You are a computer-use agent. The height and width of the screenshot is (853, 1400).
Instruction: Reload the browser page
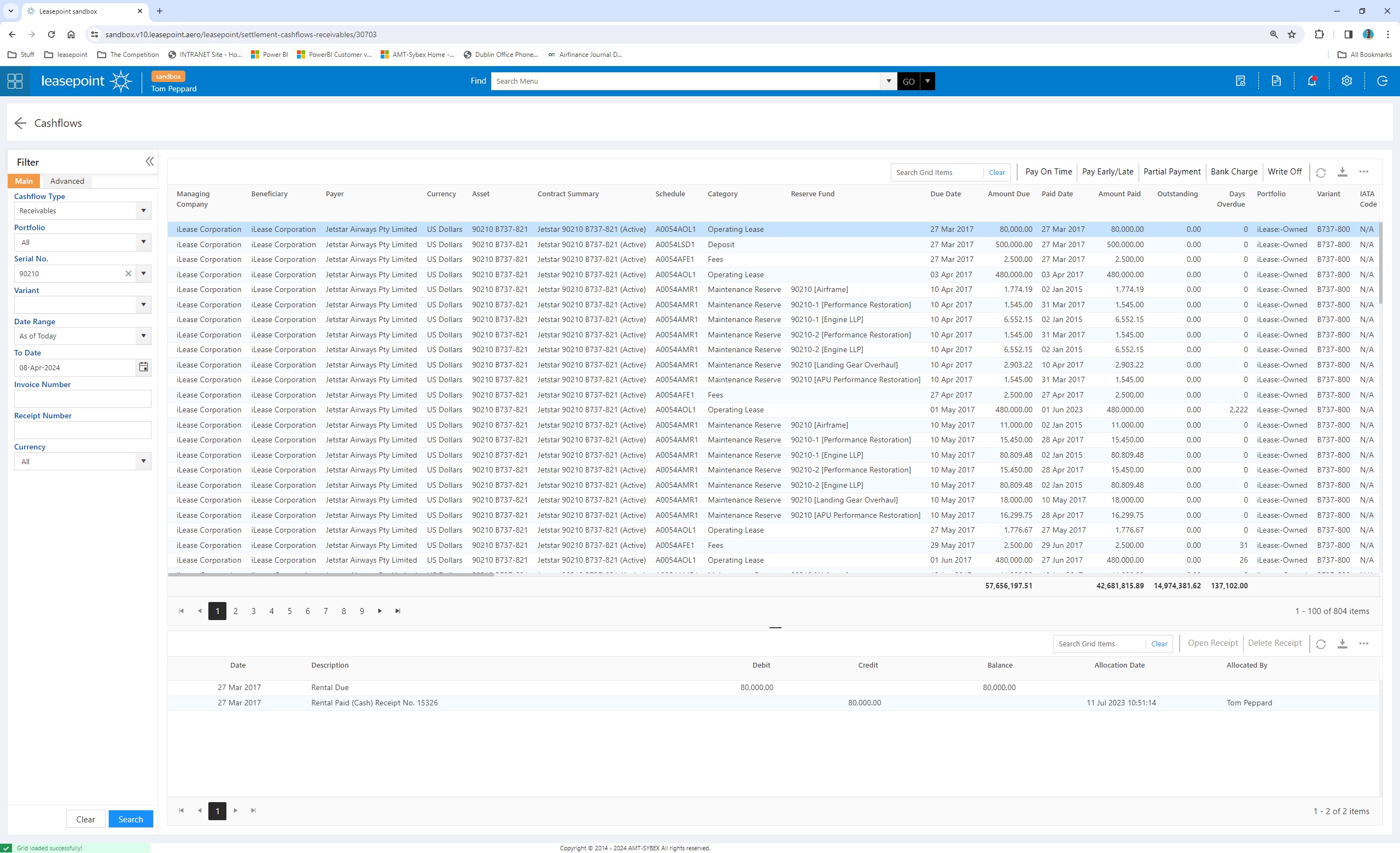click(51, 34)
